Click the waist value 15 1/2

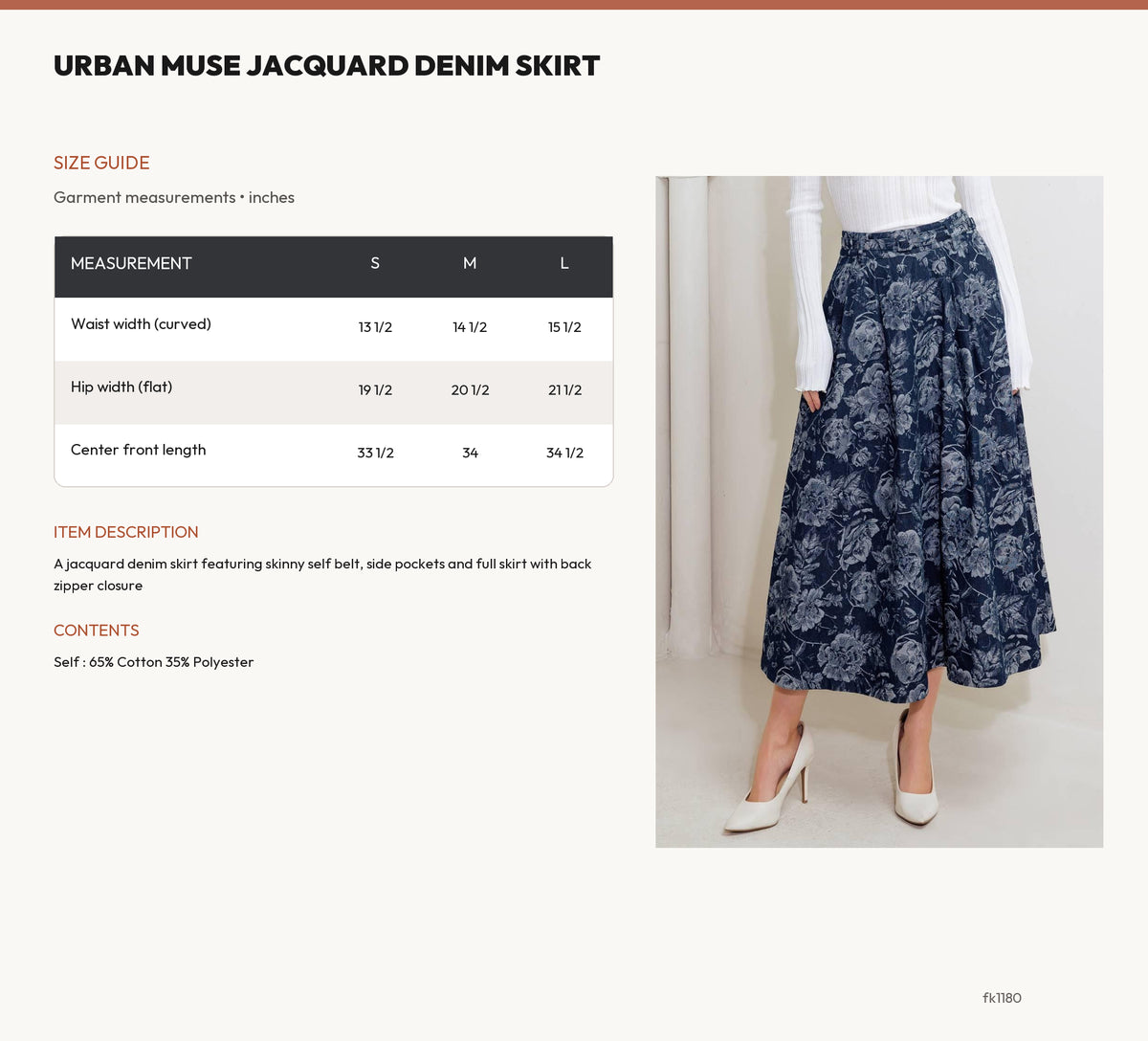pyautogui.click(x=564, y=327)
